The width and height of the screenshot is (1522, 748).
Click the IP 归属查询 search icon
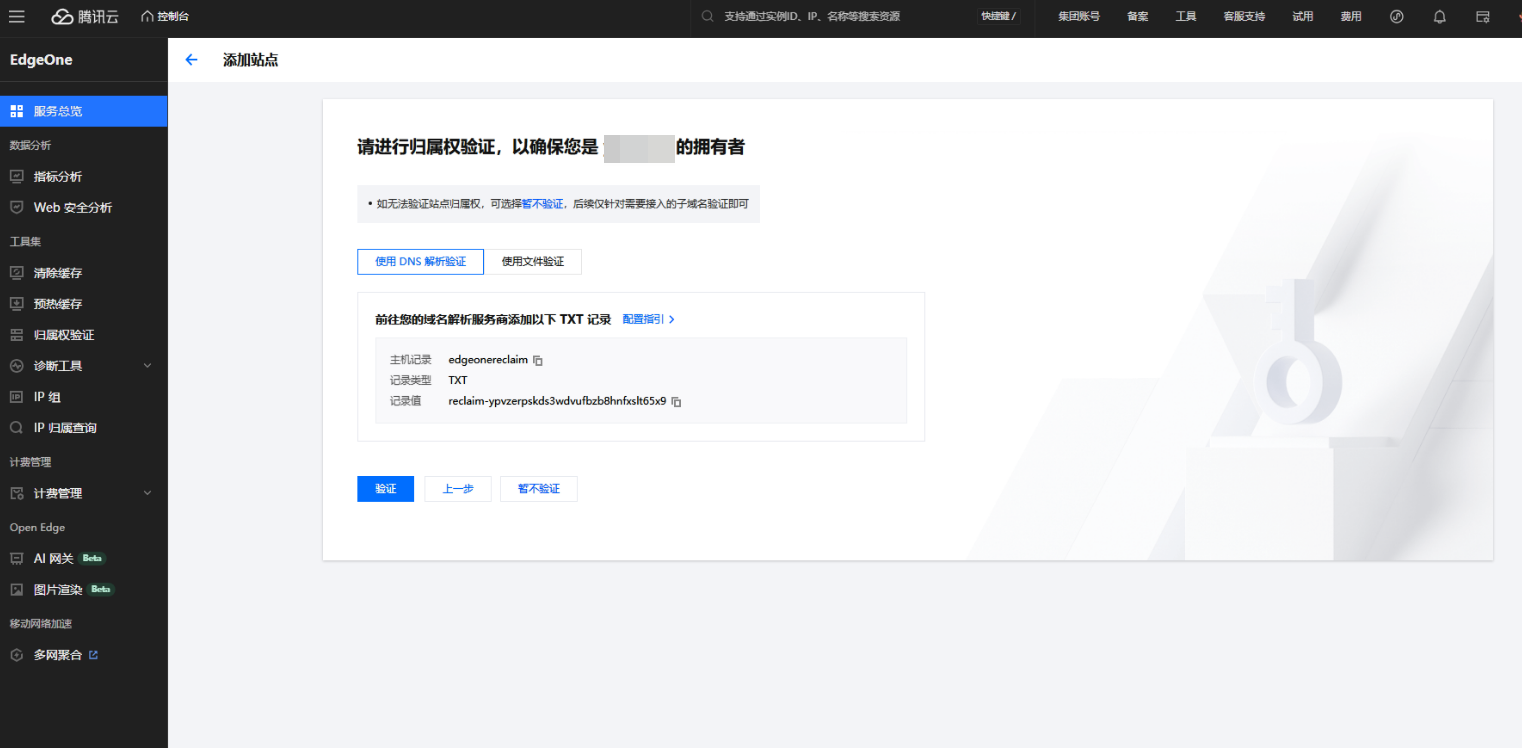16,427
